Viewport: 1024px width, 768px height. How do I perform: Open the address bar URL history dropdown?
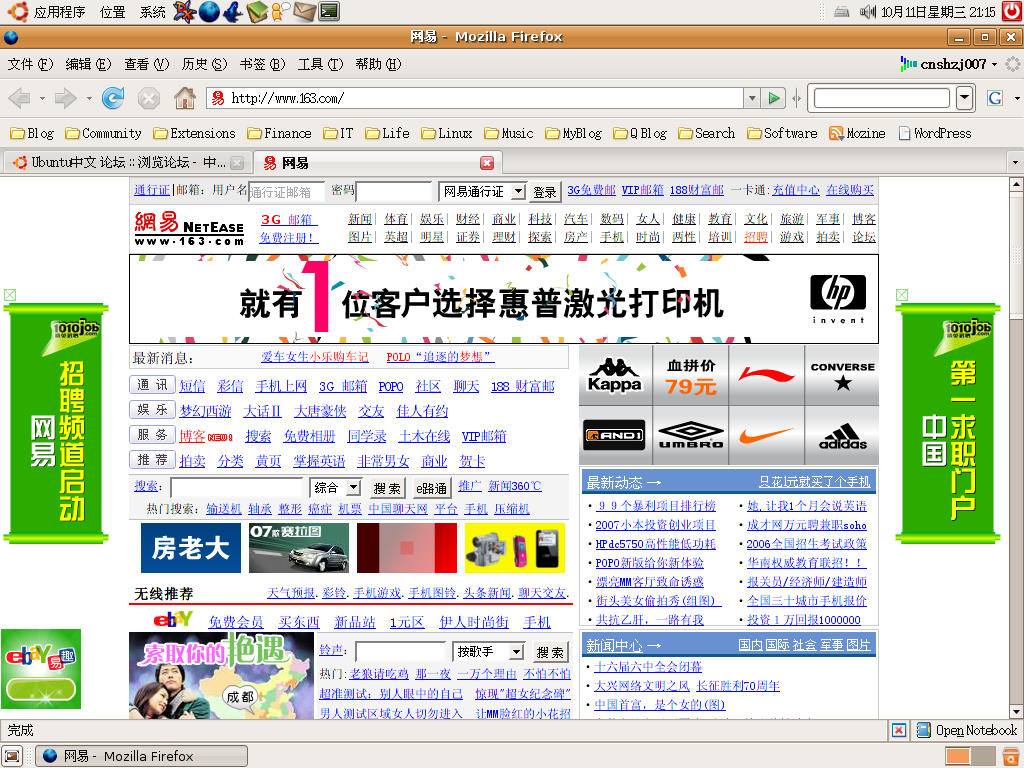pos(752,99)
